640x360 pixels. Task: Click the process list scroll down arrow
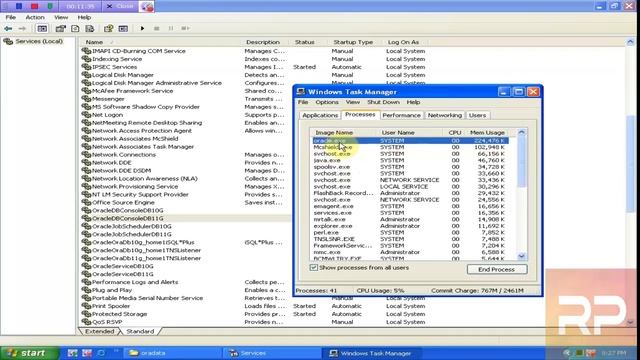tap(522, 256)
